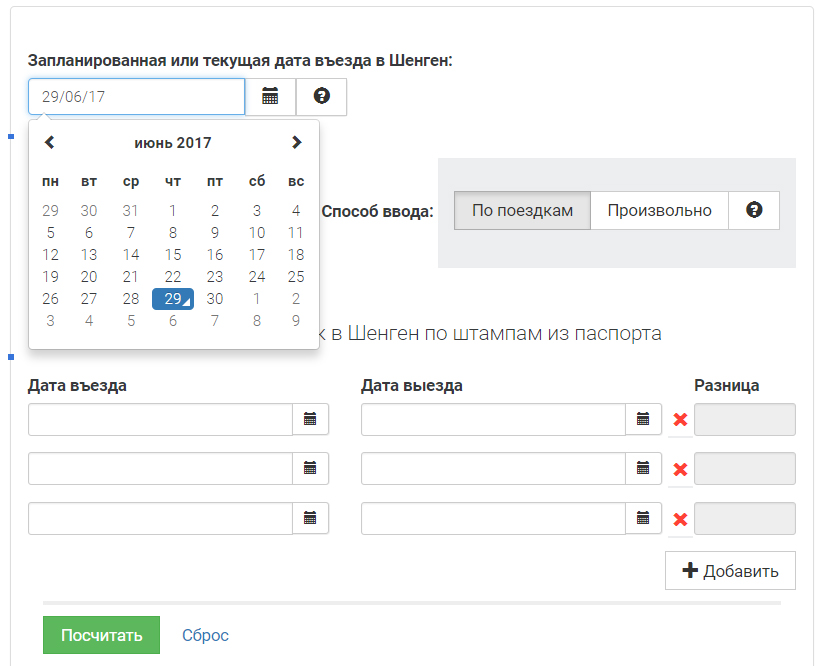
Task: Click help icon beside the entry date calendar button
Action: tap(321, 97)
